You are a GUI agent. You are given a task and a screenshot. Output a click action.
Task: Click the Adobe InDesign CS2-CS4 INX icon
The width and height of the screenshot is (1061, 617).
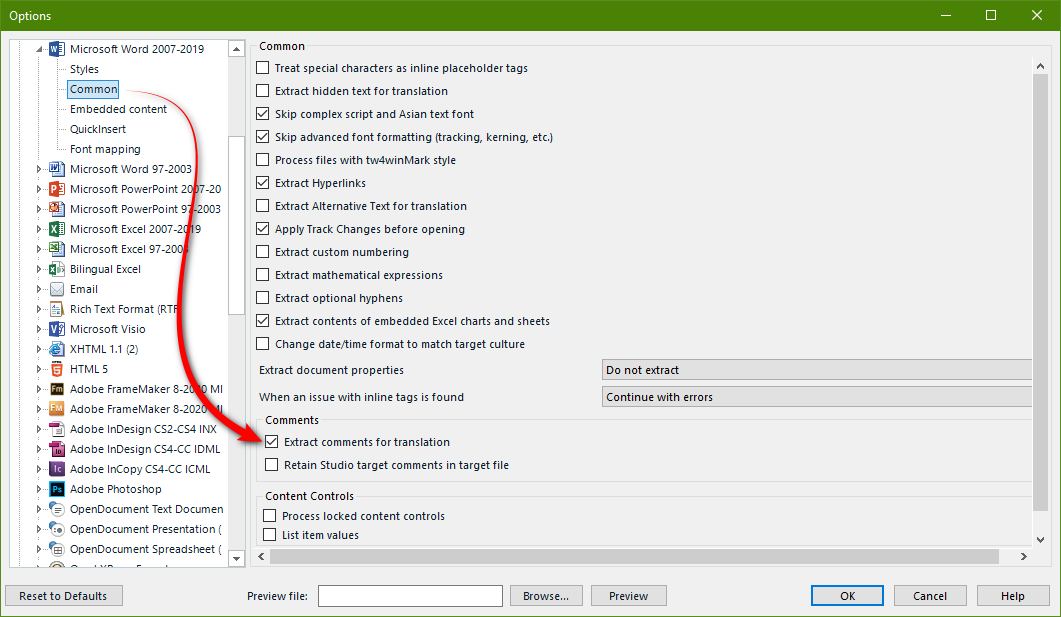(57, 429)
